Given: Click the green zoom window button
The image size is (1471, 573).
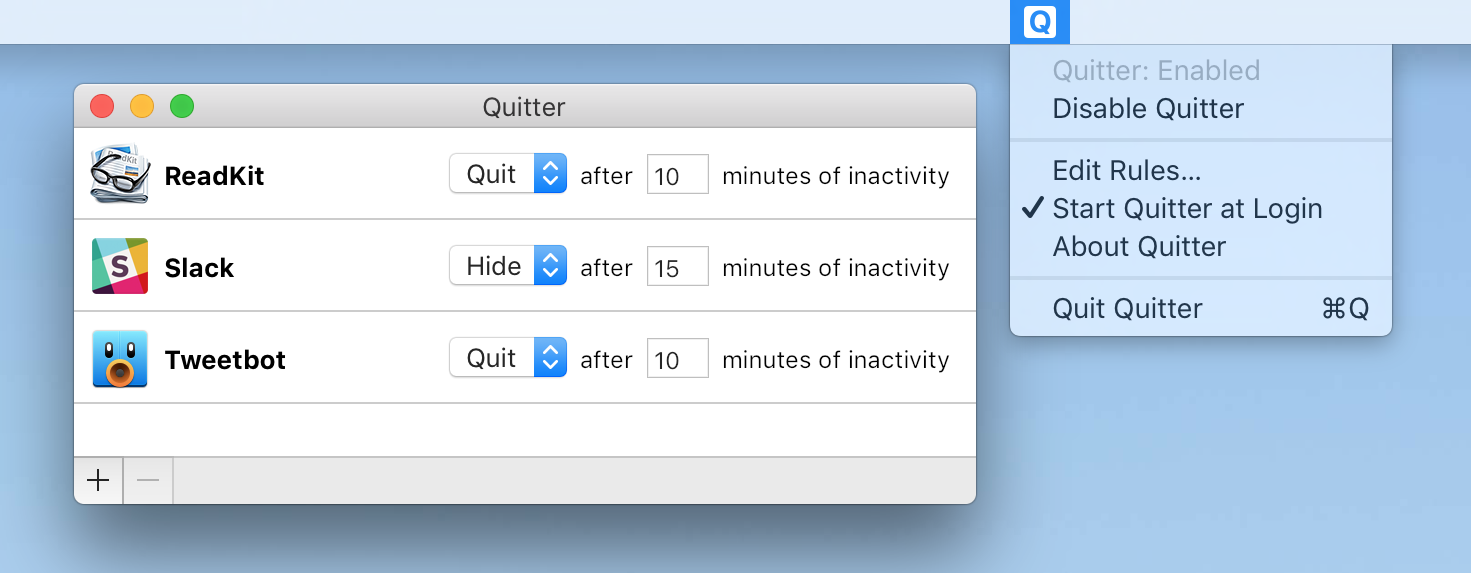Looking at the screenshot, I should (x=181, y=106).
